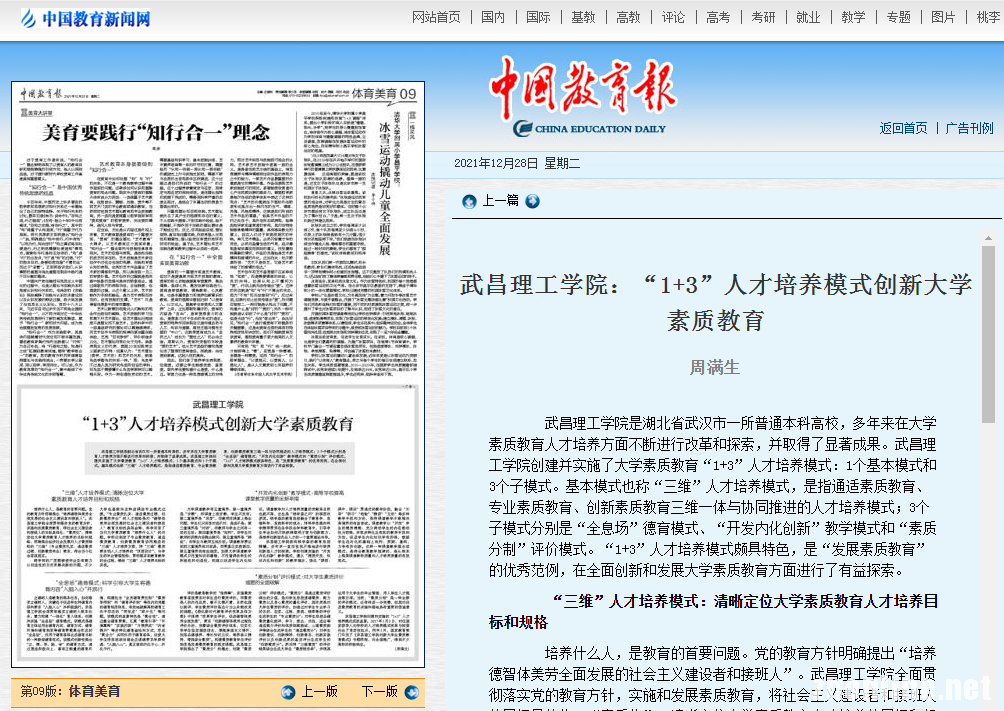Click the right arrow icon after 上一篇
Screen dimensions: 1004x711
point(532,202)
